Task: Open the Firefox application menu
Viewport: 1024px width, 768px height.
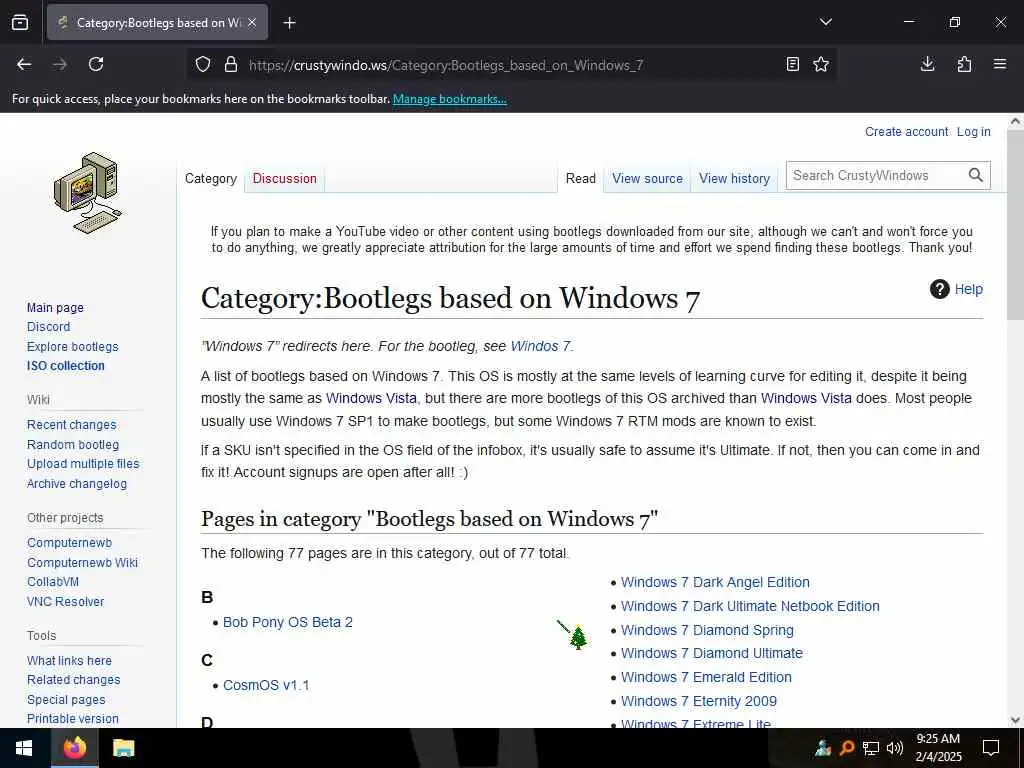Action: [1000, 64]
